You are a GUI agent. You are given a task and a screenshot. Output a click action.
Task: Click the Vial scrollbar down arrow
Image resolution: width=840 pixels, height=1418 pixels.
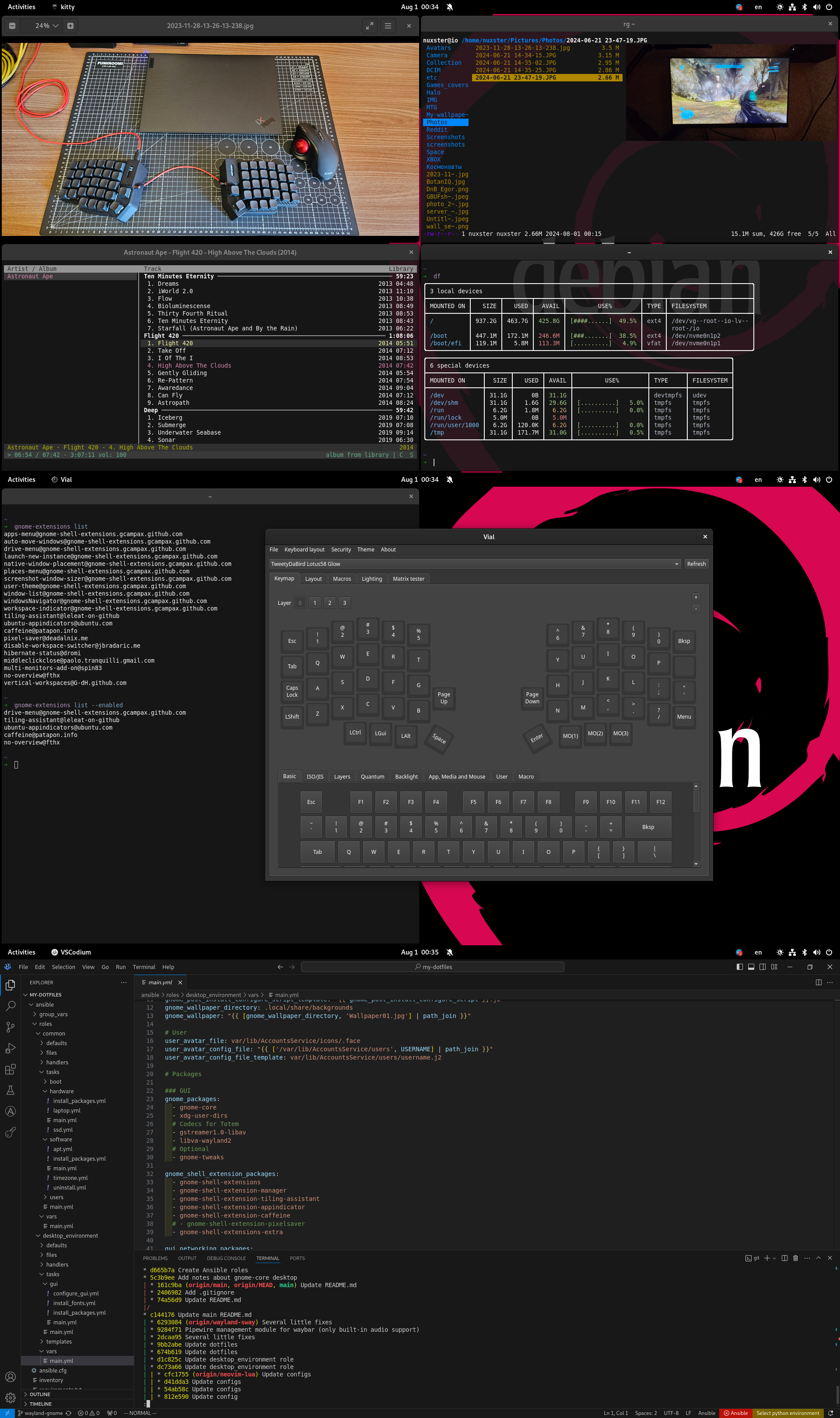tap(696, 864)
